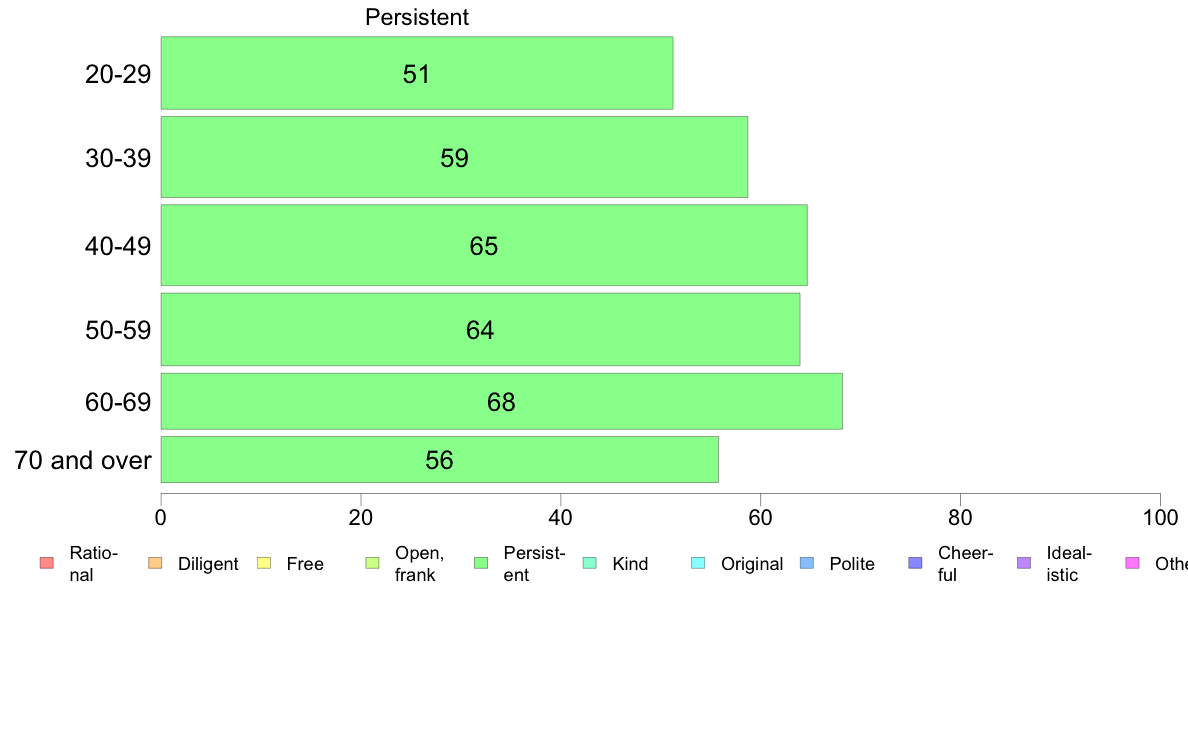The height and width of the screenshot is (736, 1188).
Task: Select the yellow Free legend swatch
Action: [x=264, y=563]
